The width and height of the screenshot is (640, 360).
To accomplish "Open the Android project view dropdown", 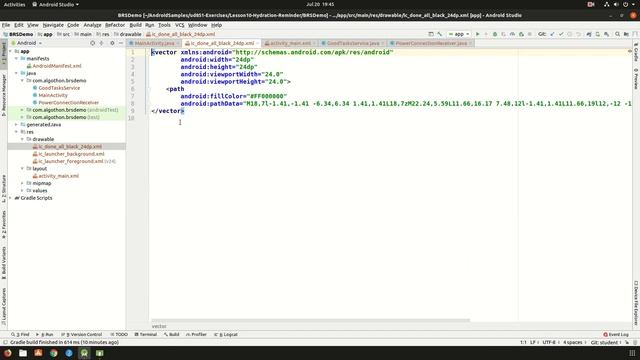I will click(x=27, y=43).
